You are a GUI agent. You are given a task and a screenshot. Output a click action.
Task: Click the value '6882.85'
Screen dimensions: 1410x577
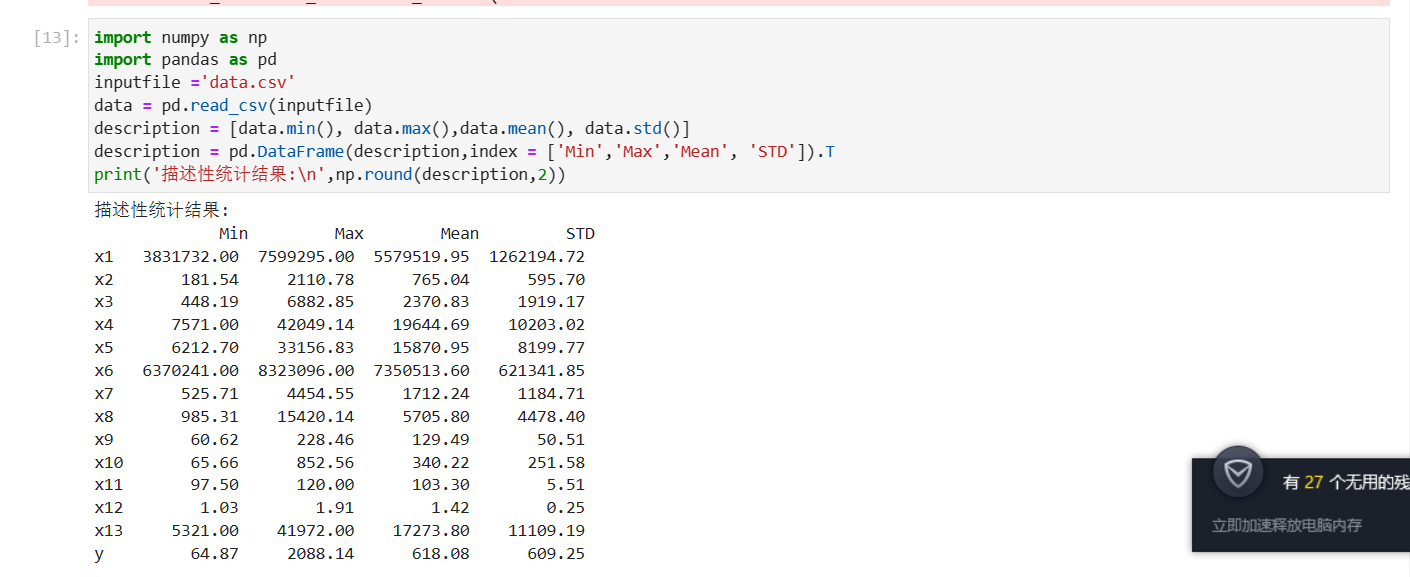[320, 302]
